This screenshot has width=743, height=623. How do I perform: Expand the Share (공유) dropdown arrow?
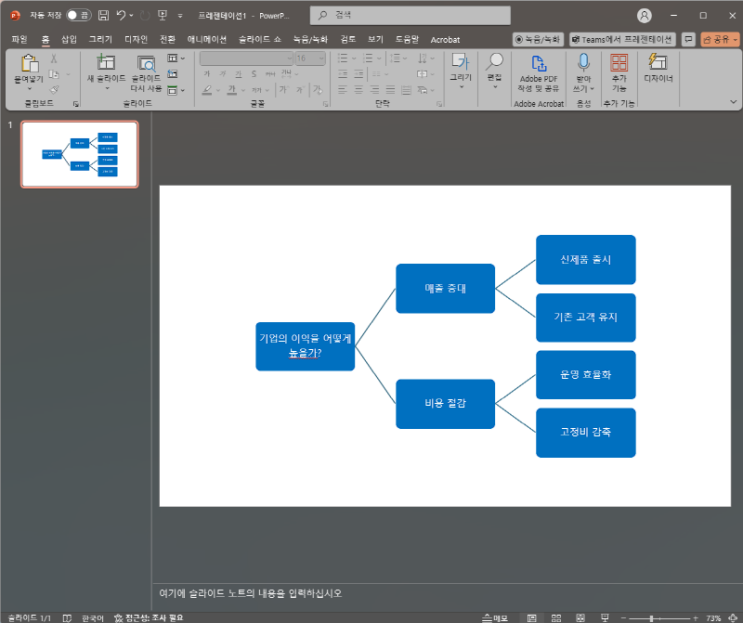click(735, 40)
